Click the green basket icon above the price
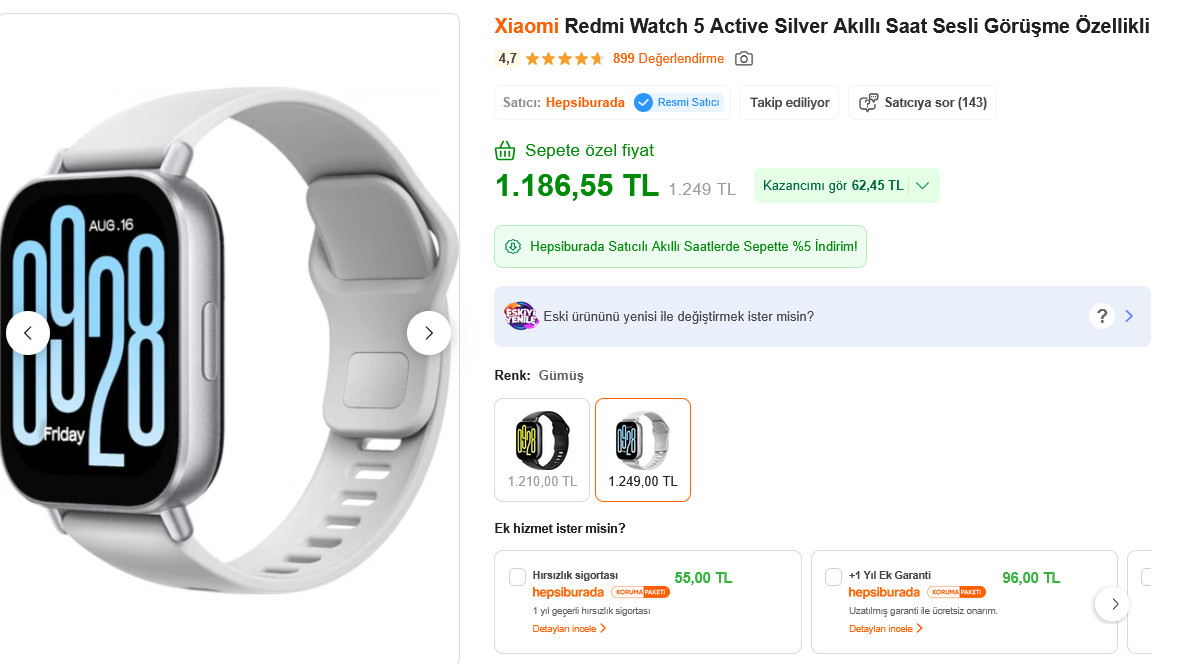 coord(506,151)
